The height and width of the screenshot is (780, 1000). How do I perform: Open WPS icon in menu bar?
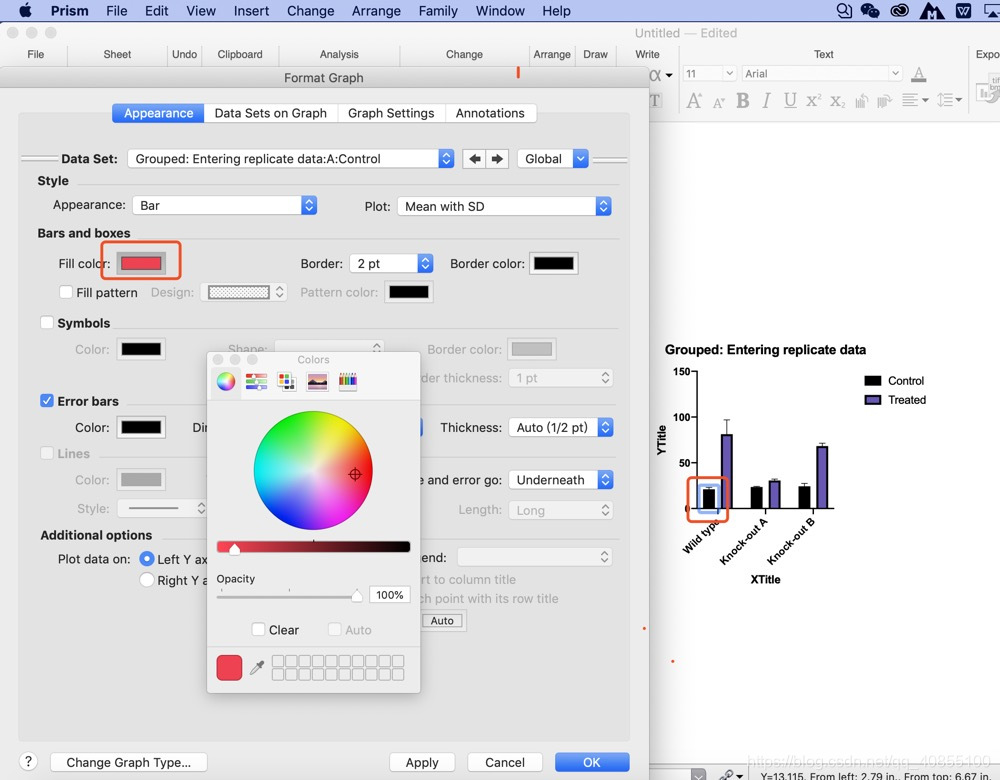[964, 10]
